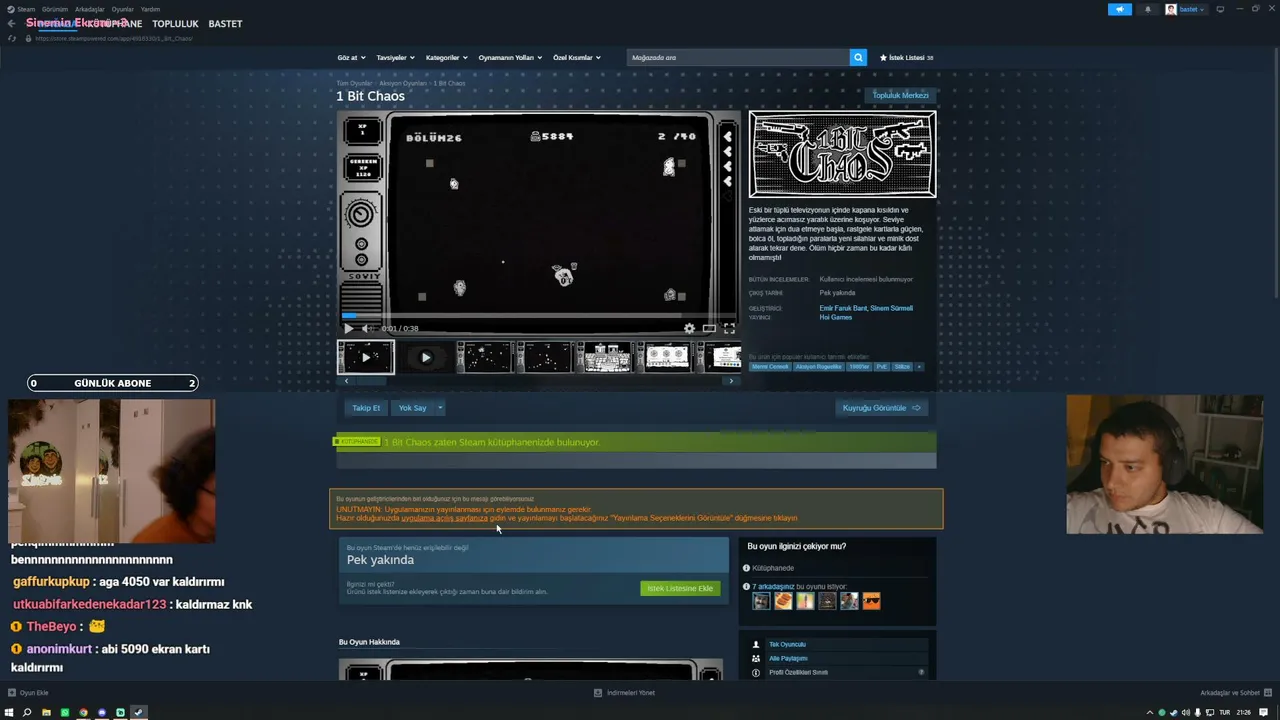Click the last friend avatar with sunglasses

[871, 601]
